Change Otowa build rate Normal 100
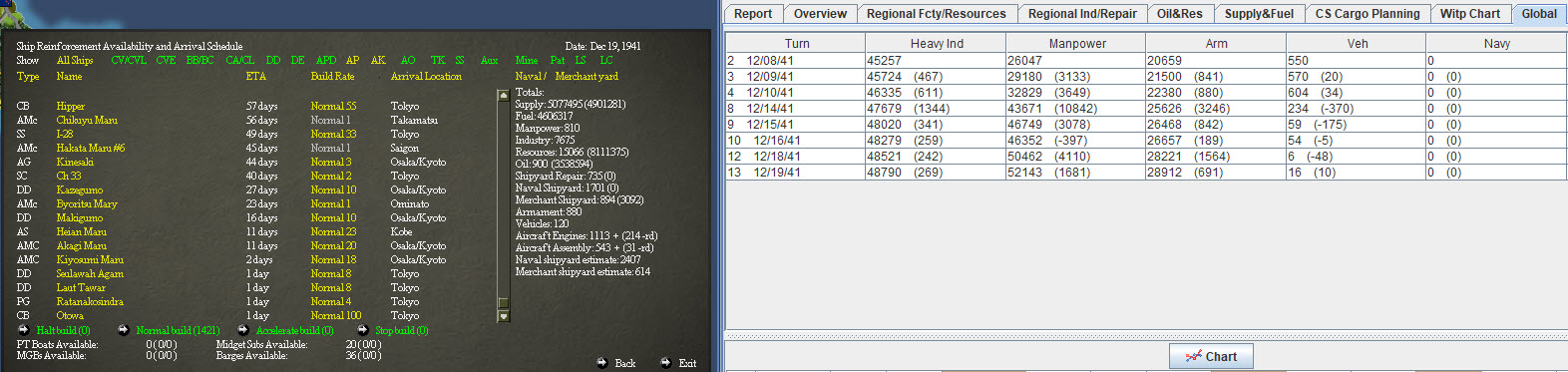The width and height of the screenshot is (1568, 372). click(336, 315)
